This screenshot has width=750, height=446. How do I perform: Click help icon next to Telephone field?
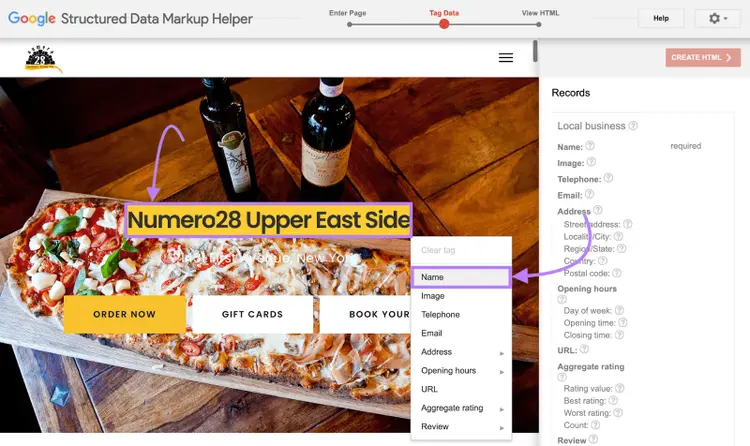click(608, 178)
